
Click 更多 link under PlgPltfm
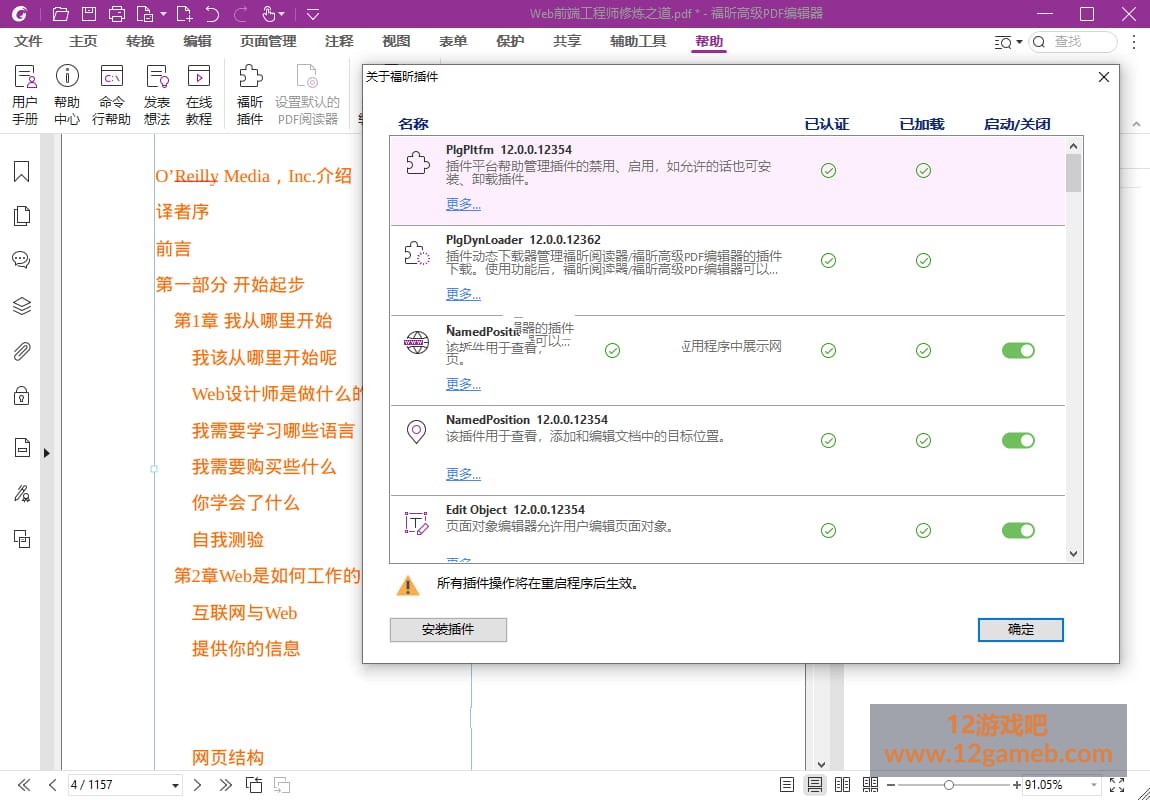pyautogui.click(x=463, y=204)
